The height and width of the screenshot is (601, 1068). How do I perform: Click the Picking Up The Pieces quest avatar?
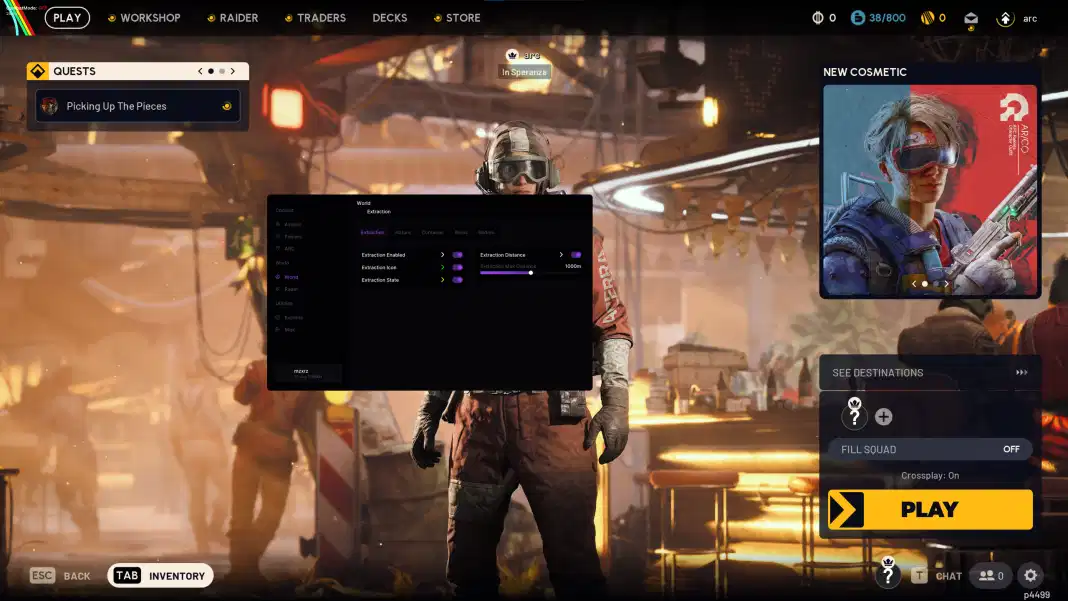pyautogui.click(x=49, y=106)
